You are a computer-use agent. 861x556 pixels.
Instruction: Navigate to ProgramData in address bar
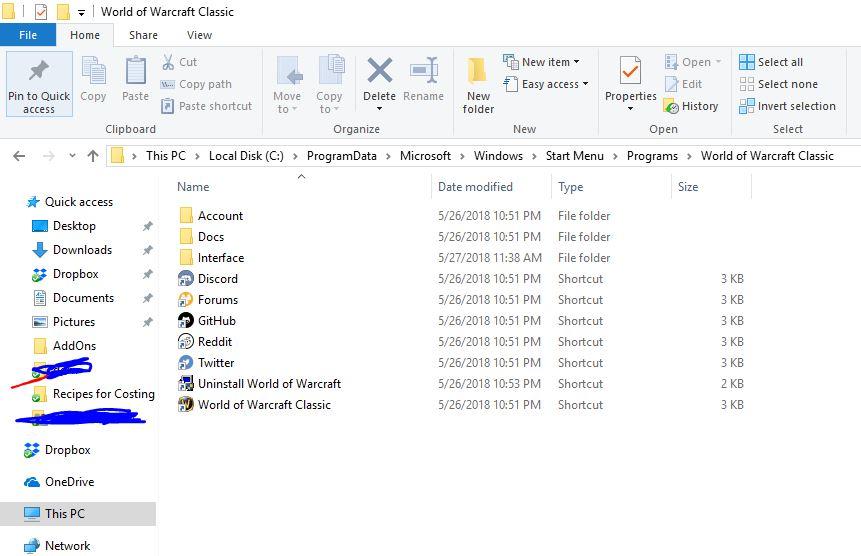342,156
